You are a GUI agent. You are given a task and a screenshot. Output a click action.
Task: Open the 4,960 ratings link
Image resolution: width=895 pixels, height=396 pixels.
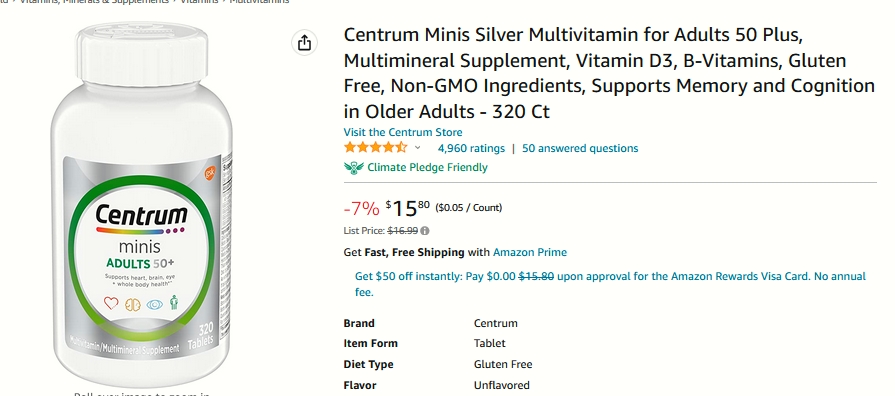pyautogui.click(x=471, y=148)
